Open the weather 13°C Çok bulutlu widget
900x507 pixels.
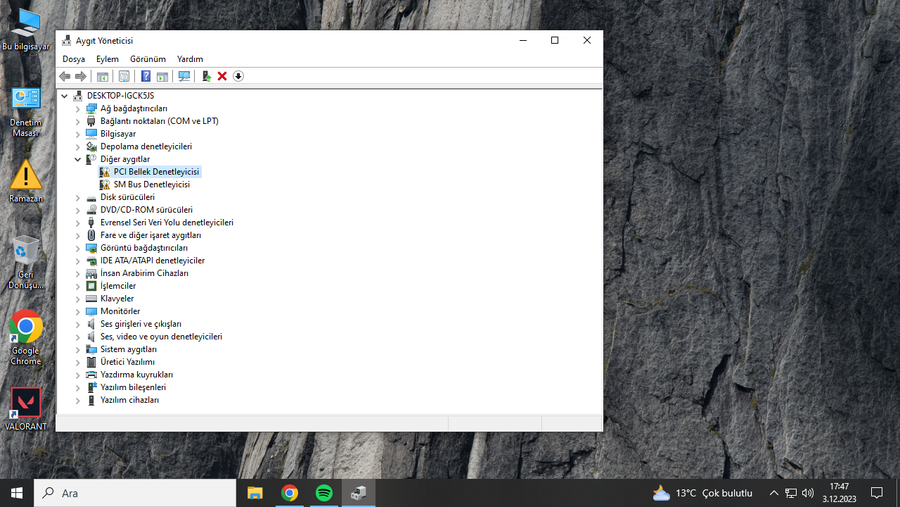pos(703,493)
